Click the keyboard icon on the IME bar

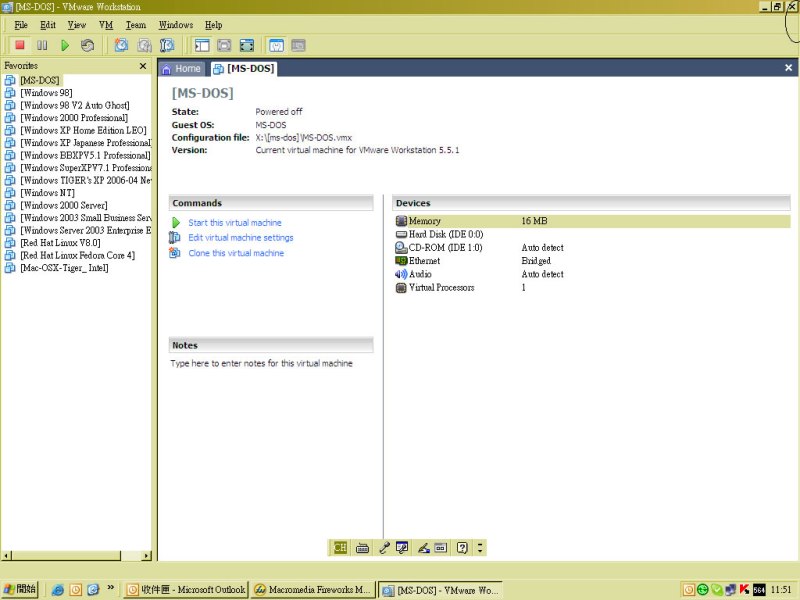click(x=362, y=548)
